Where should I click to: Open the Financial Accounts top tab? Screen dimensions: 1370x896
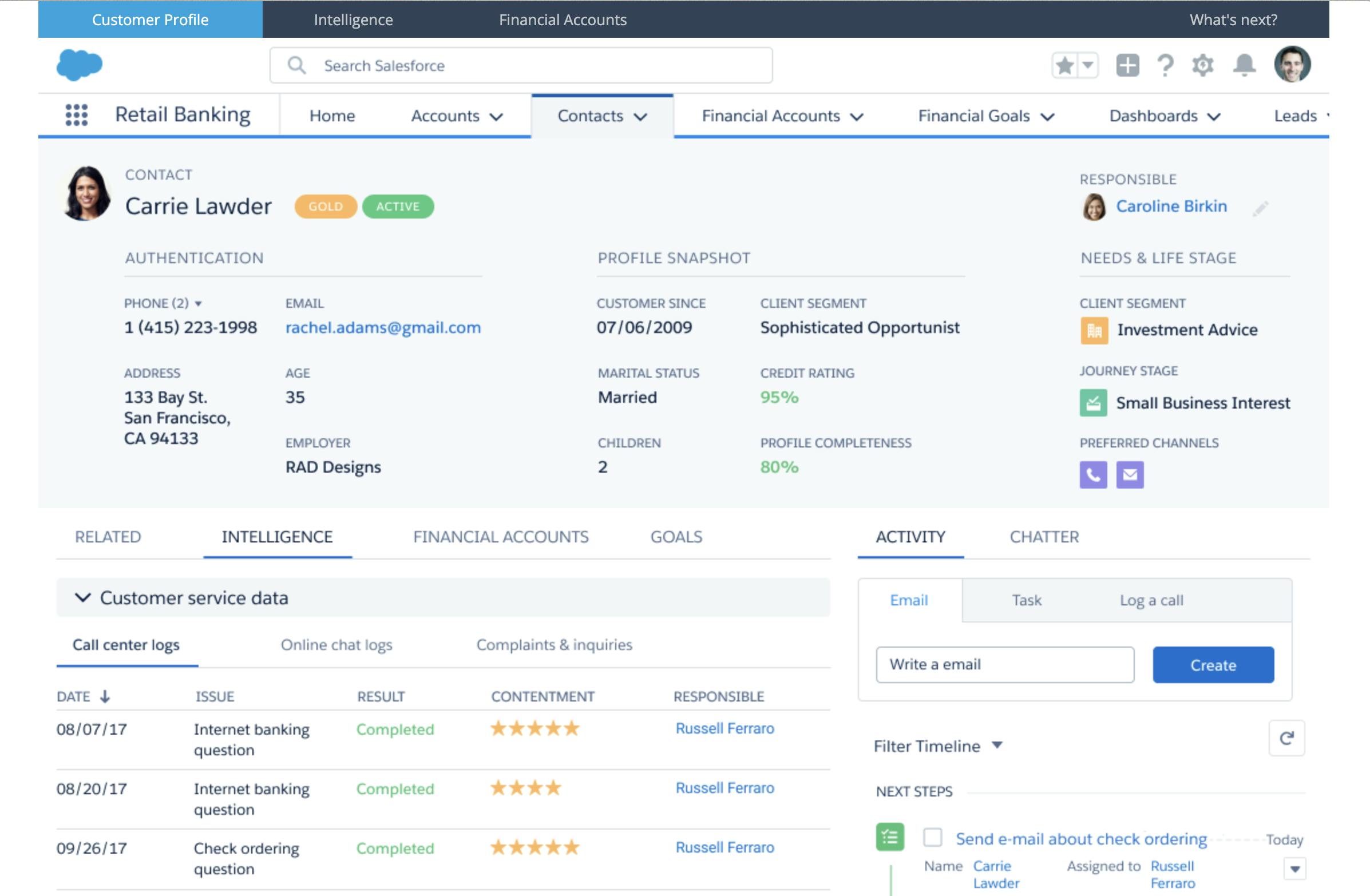coord(563,19)
